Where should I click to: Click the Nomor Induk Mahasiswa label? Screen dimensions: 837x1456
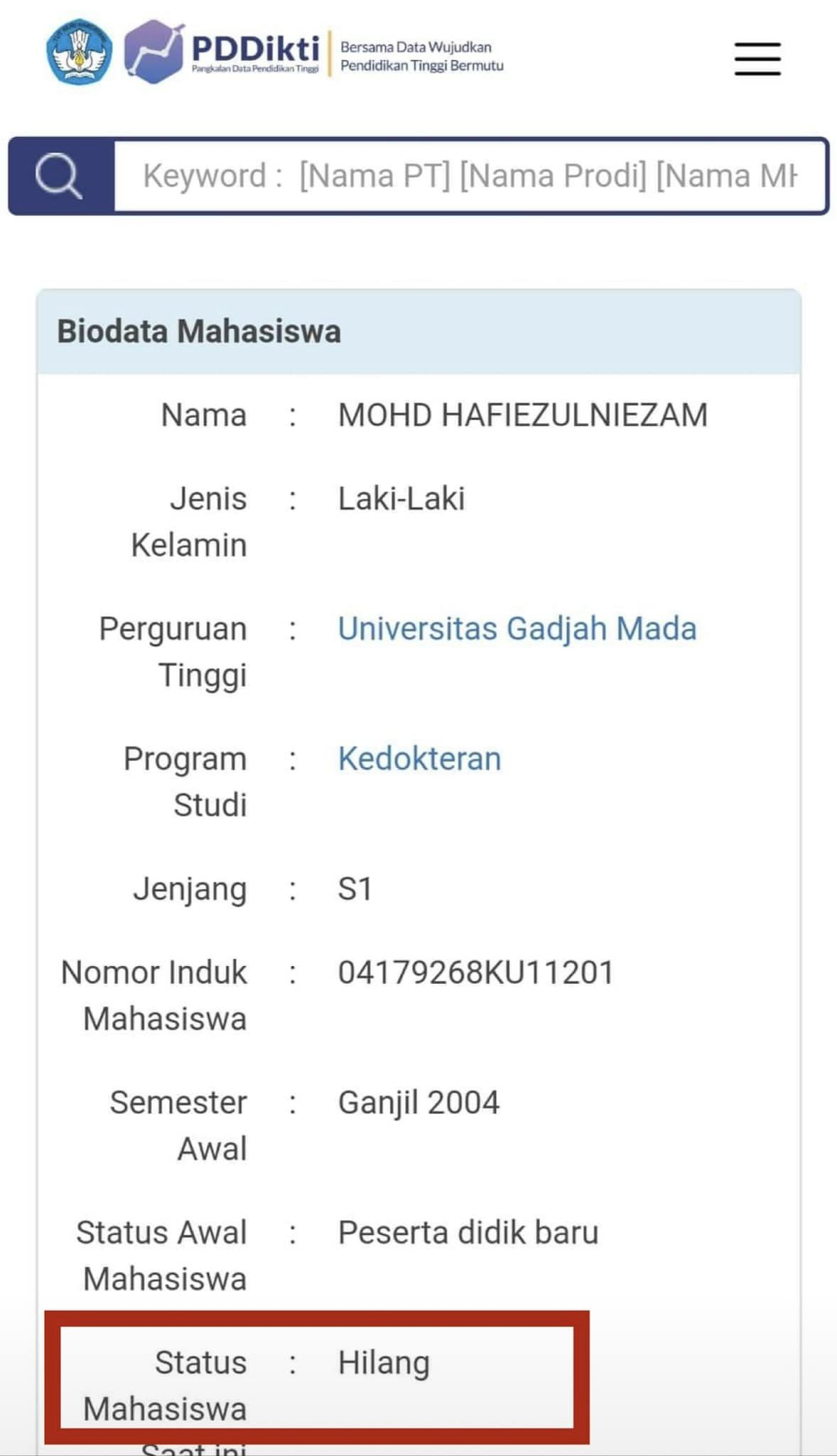click(x=153, y=995)
